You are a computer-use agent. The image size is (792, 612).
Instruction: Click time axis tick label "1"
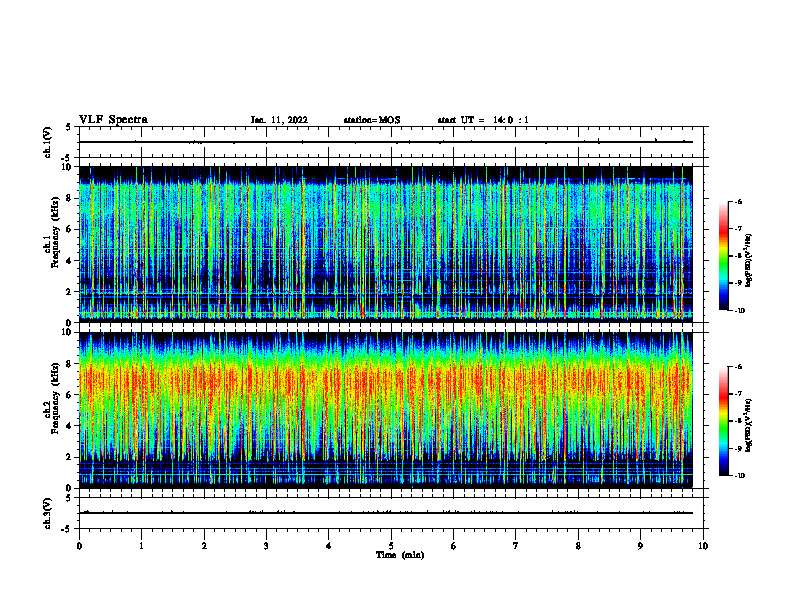141,546
